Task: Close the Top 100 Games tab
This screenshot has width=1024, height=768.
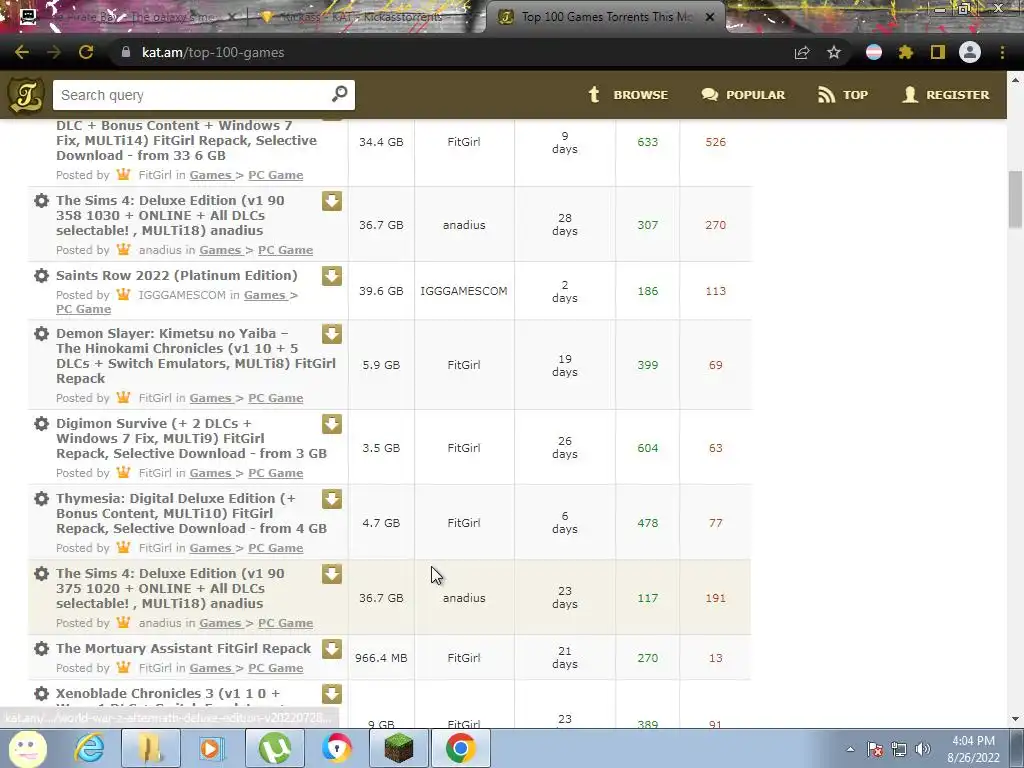Action: click(x=710, y=17)
